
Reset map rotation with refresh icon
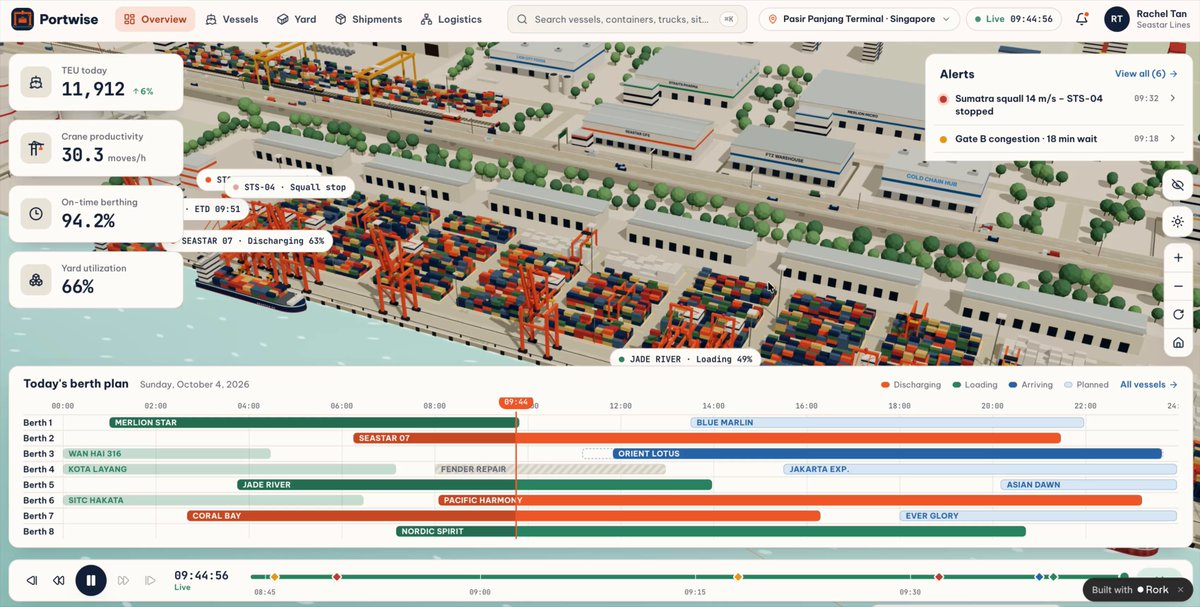tap(1178, 315)
